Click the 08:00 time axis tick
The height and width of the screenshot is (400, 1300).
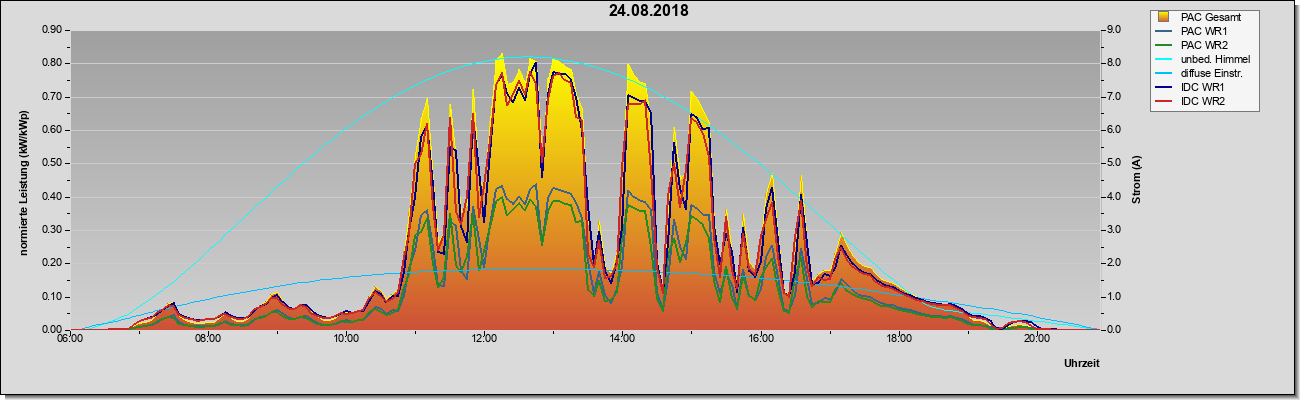(x=207, y=338)
